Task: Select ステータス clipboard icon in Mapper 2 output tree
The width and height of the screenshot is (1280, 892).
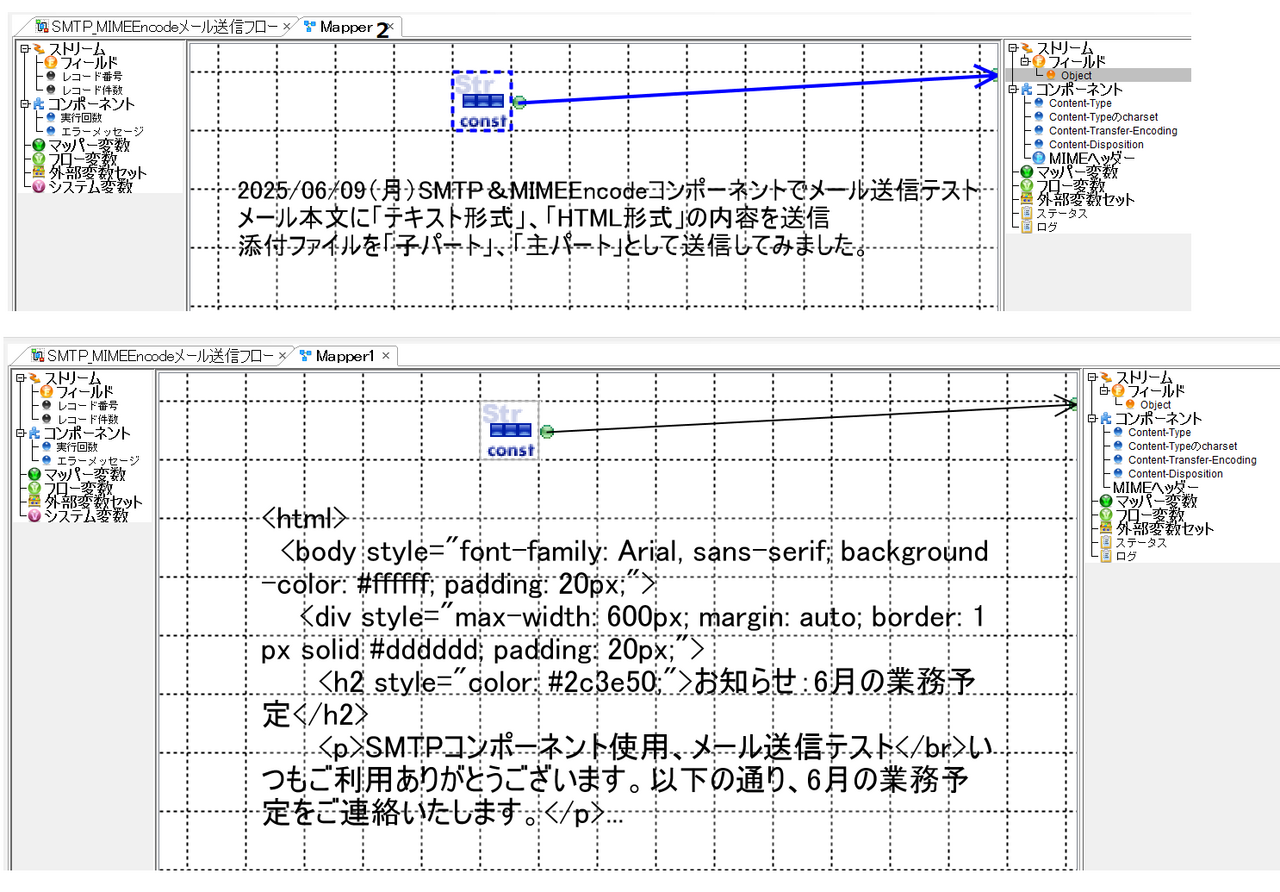Action: (x=1027, y=213)
